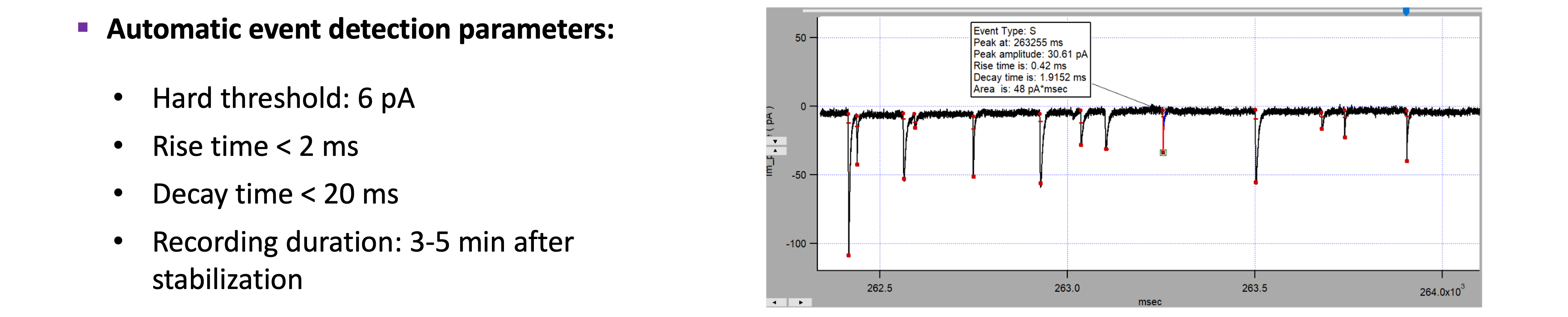Click the x-axis tick label 263.5
Image resolution: width=1568 pixels, height=317 pixels.
[1255, 288]
